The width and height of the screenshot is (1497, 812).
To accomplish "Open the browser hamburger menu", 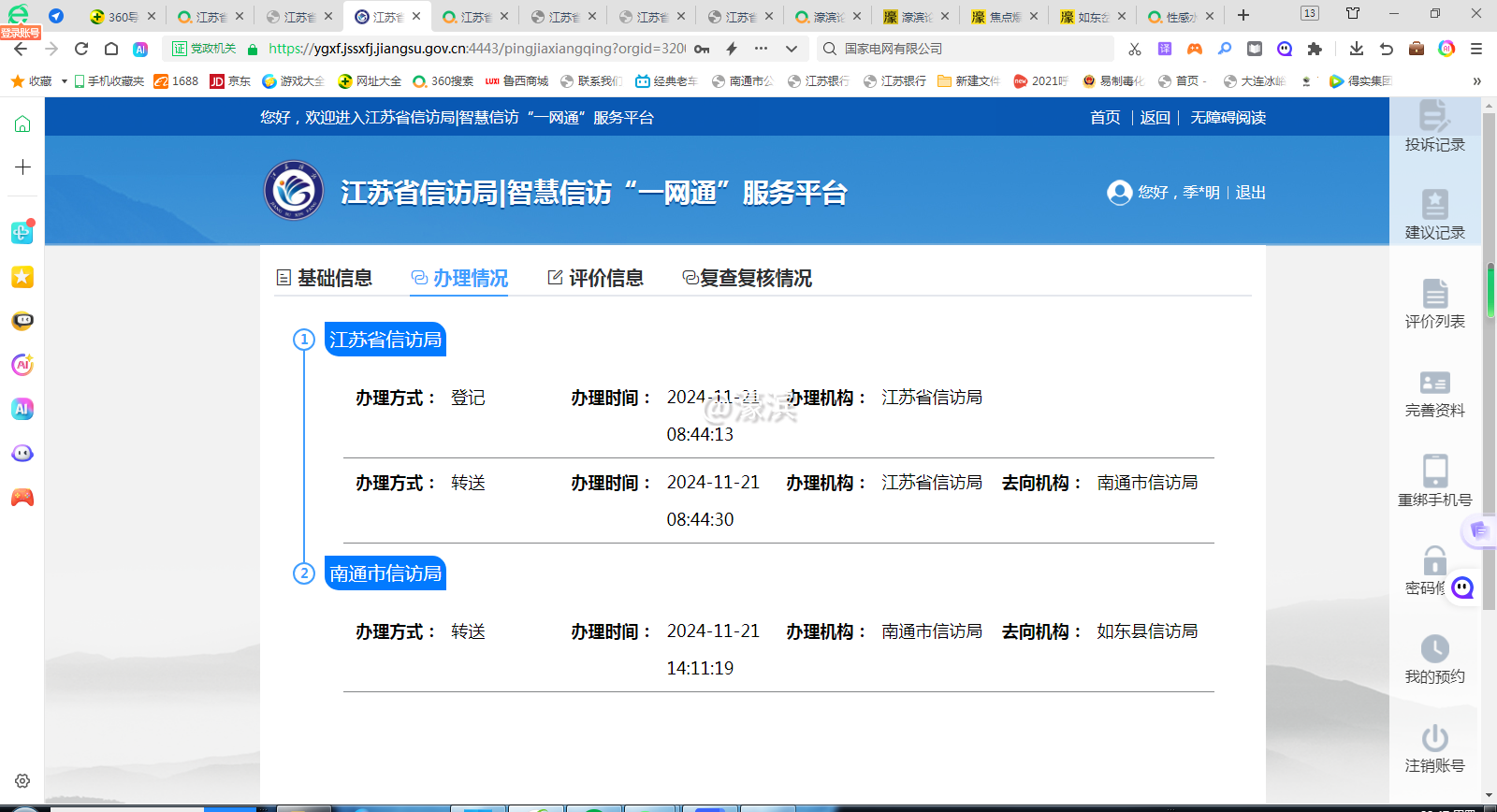I will 1476,49.
